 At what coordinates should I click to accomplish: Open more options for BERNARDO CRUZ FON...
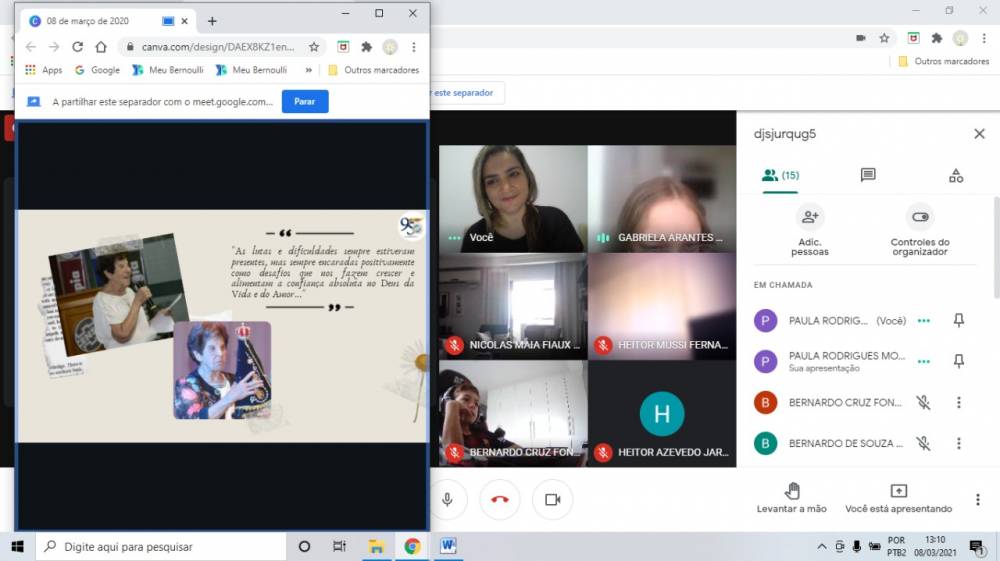point(958,403)
